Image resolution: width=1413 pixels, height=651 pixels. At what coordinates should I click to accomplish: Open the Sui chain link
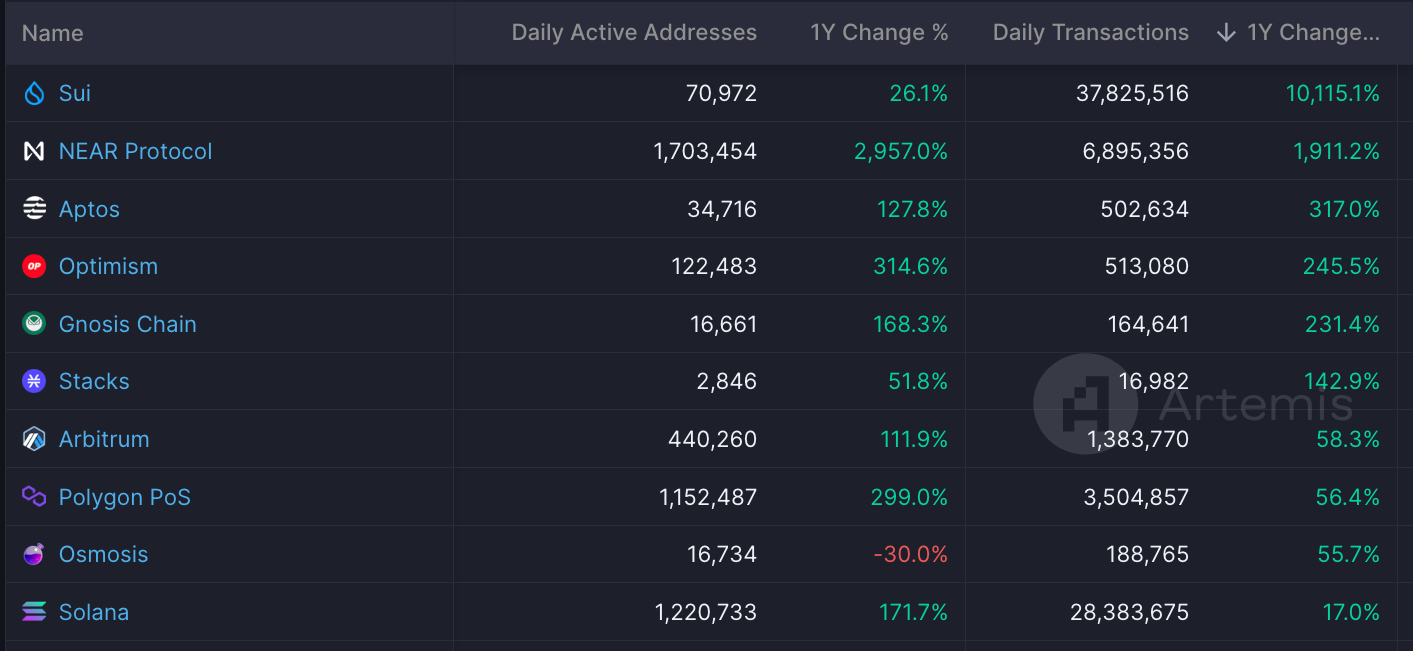pyautogui.click(x=75, y=93)
